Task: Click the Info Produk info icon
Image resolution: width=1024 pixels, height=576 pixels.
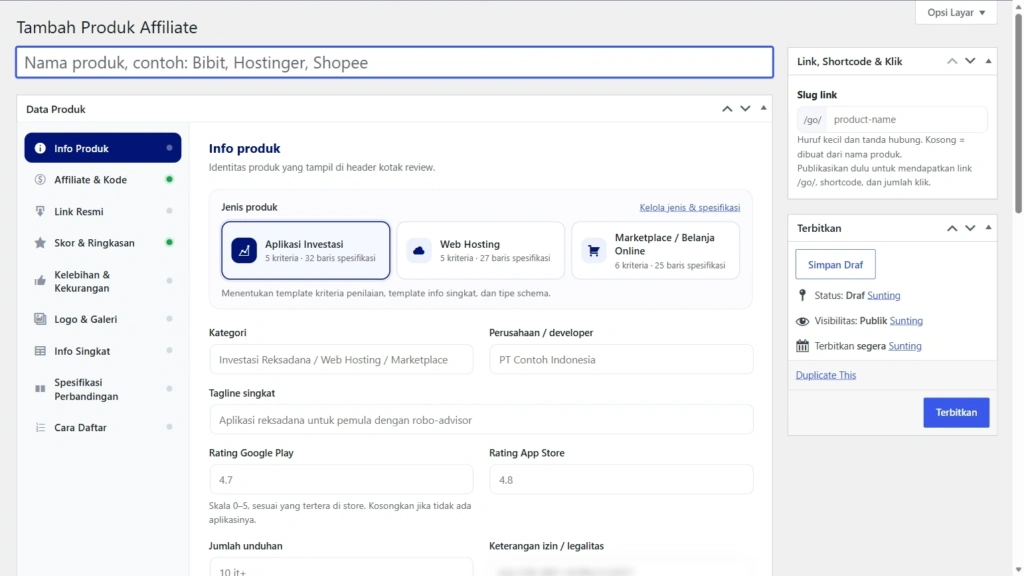Action: click(x=40, y=148)
